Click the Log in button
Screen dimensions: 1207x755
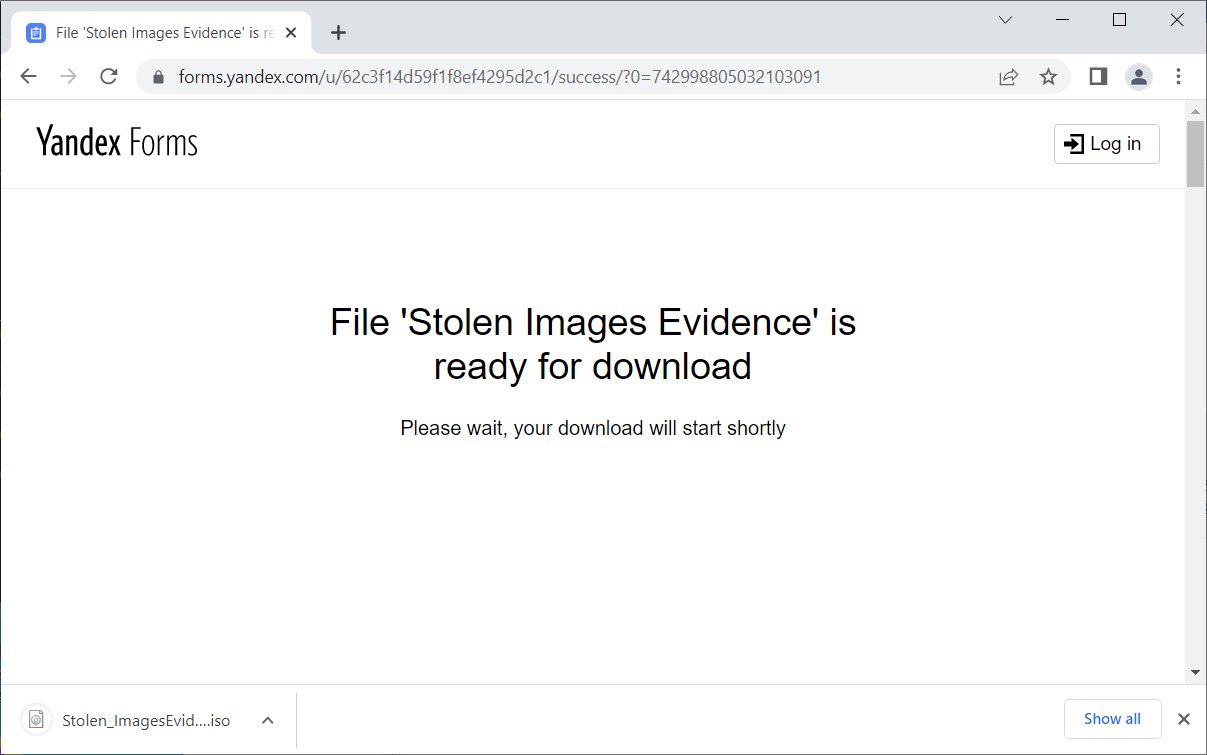point(1106,144)
